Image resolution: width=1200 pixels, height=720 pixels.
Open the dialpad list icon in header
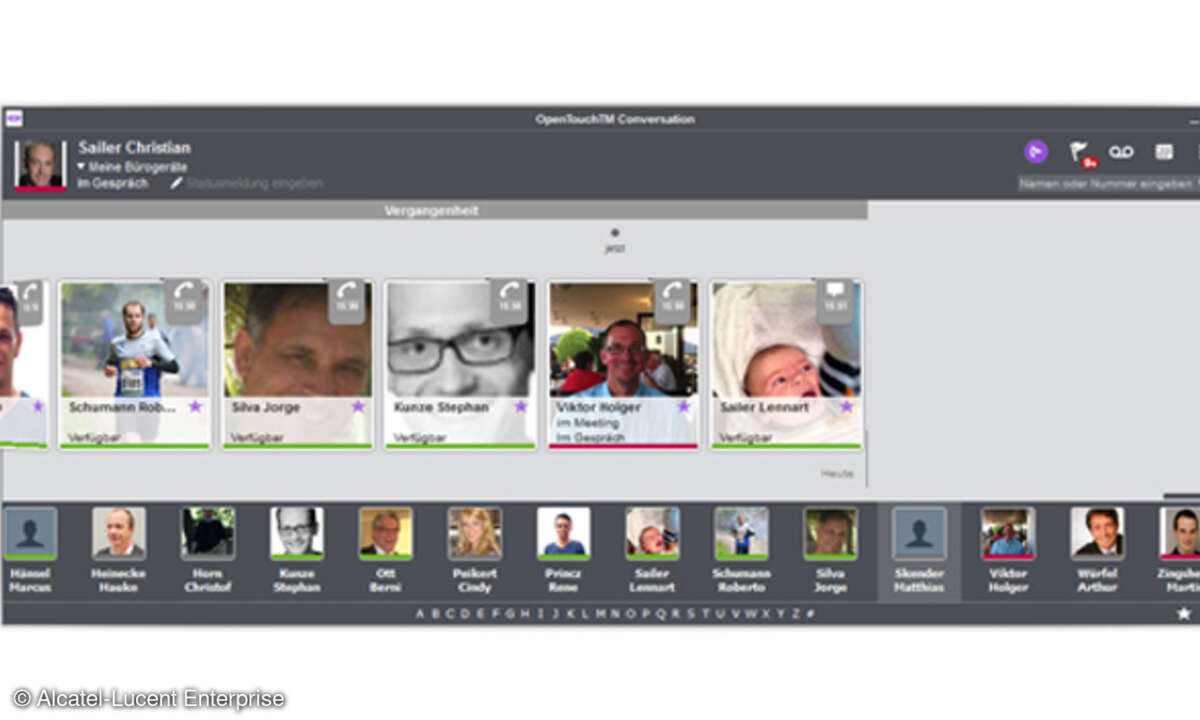(1164, 151)
